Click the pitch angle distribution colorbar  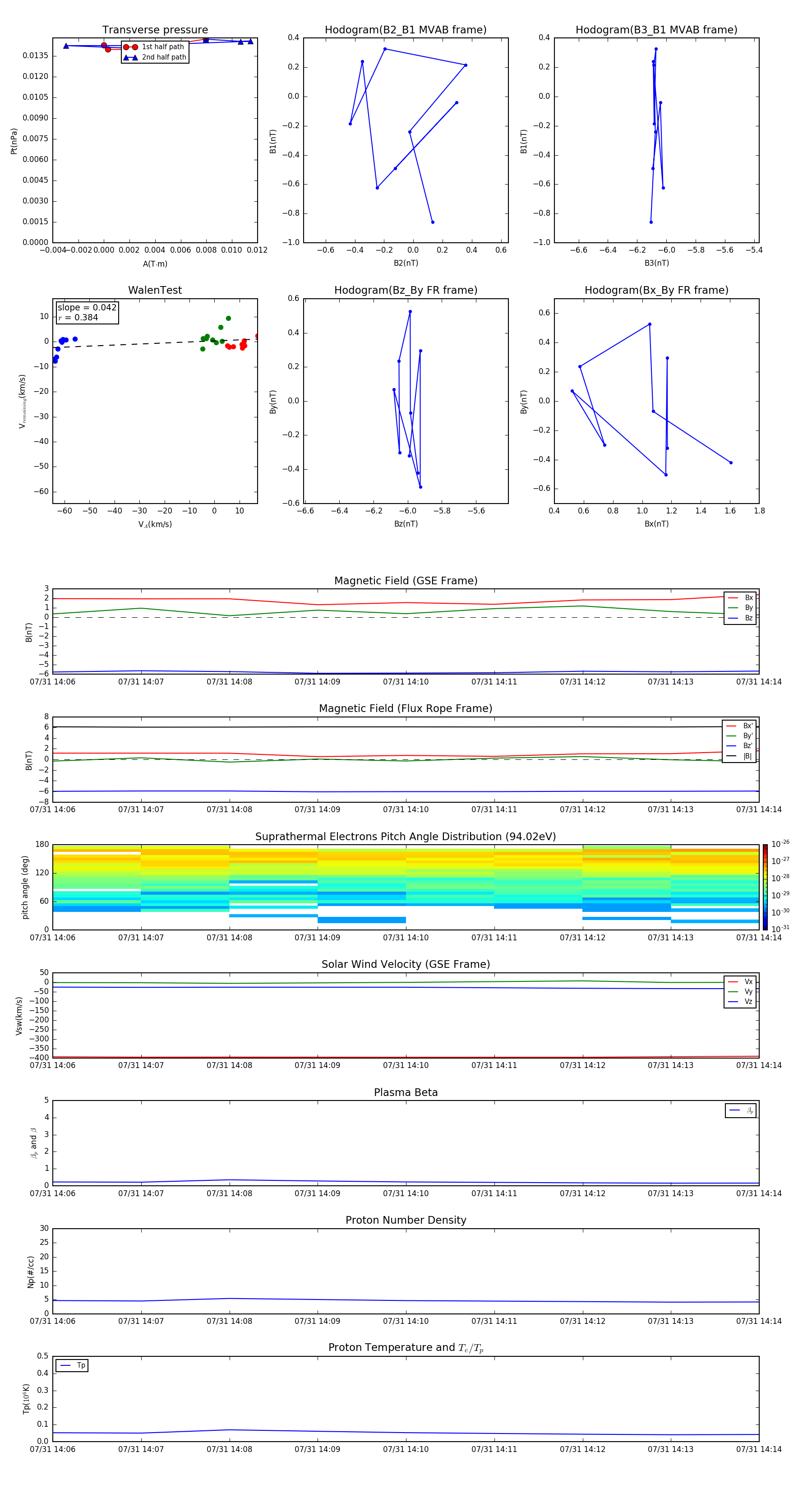(x=765, y=887)
